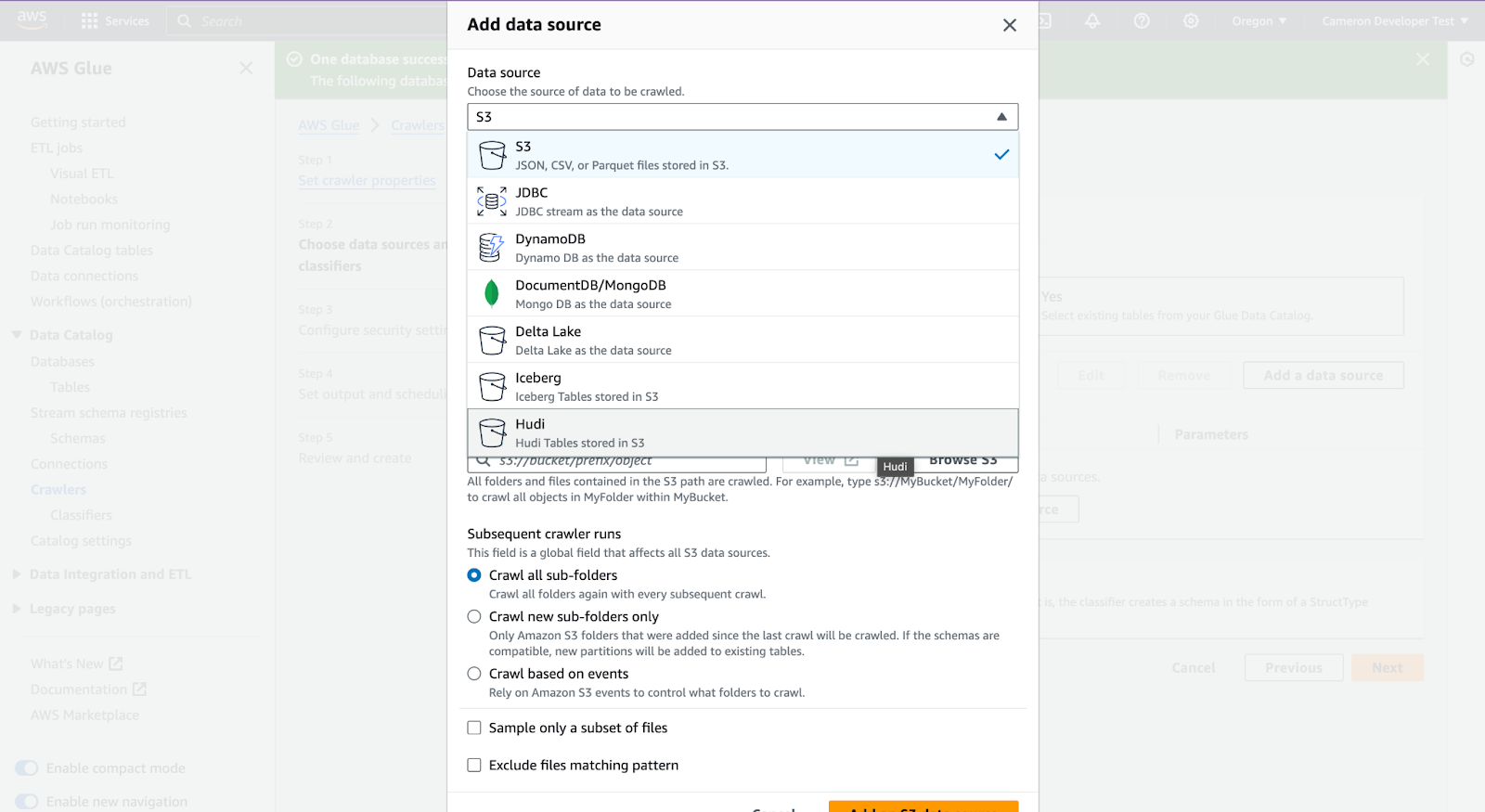Click the Previous button on the wizard
Screen dimensions: 1485x812
1294,668
